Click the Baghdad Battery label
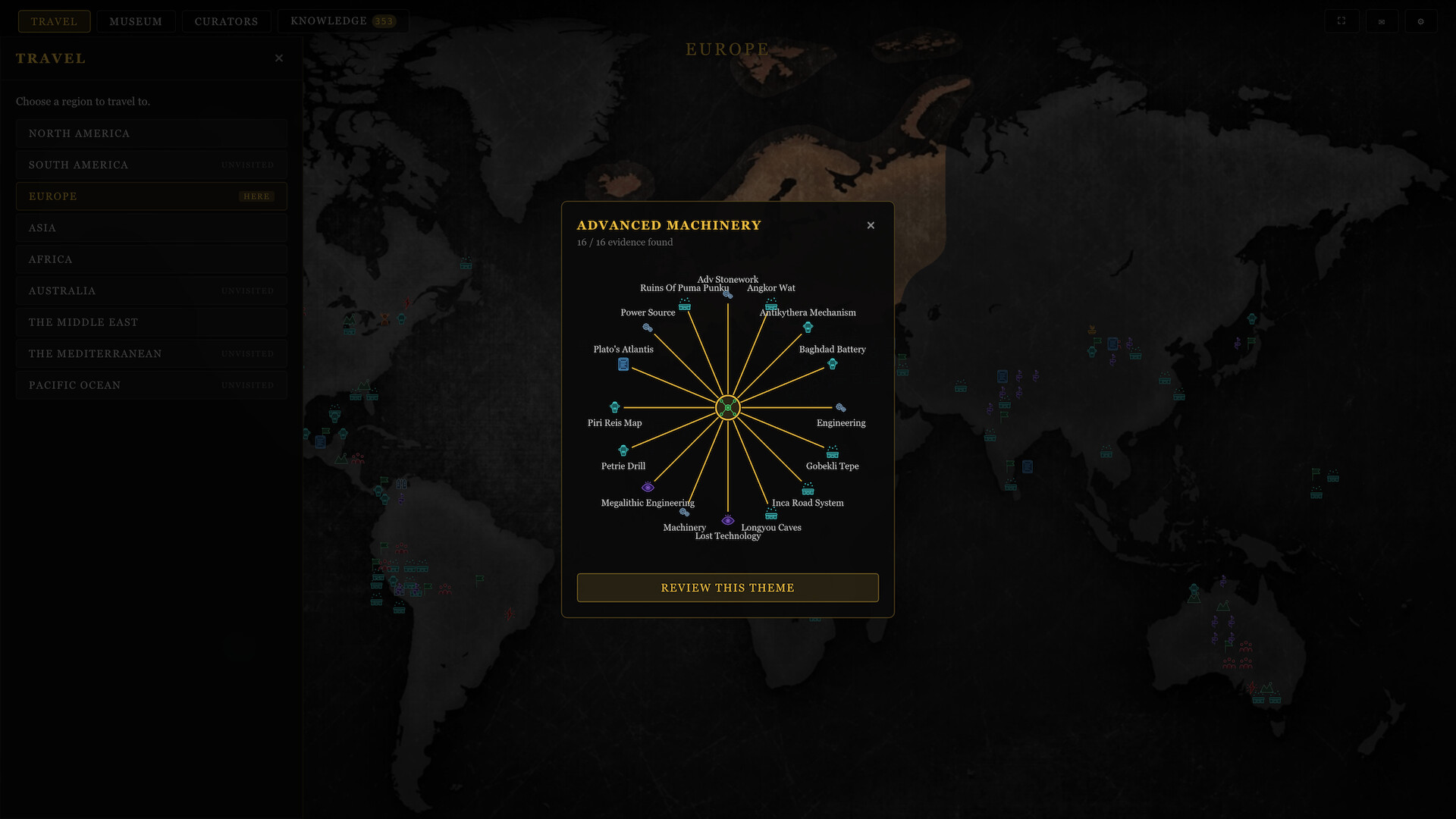The width and height of the screenshot is (1456, 819). (833, 350)
